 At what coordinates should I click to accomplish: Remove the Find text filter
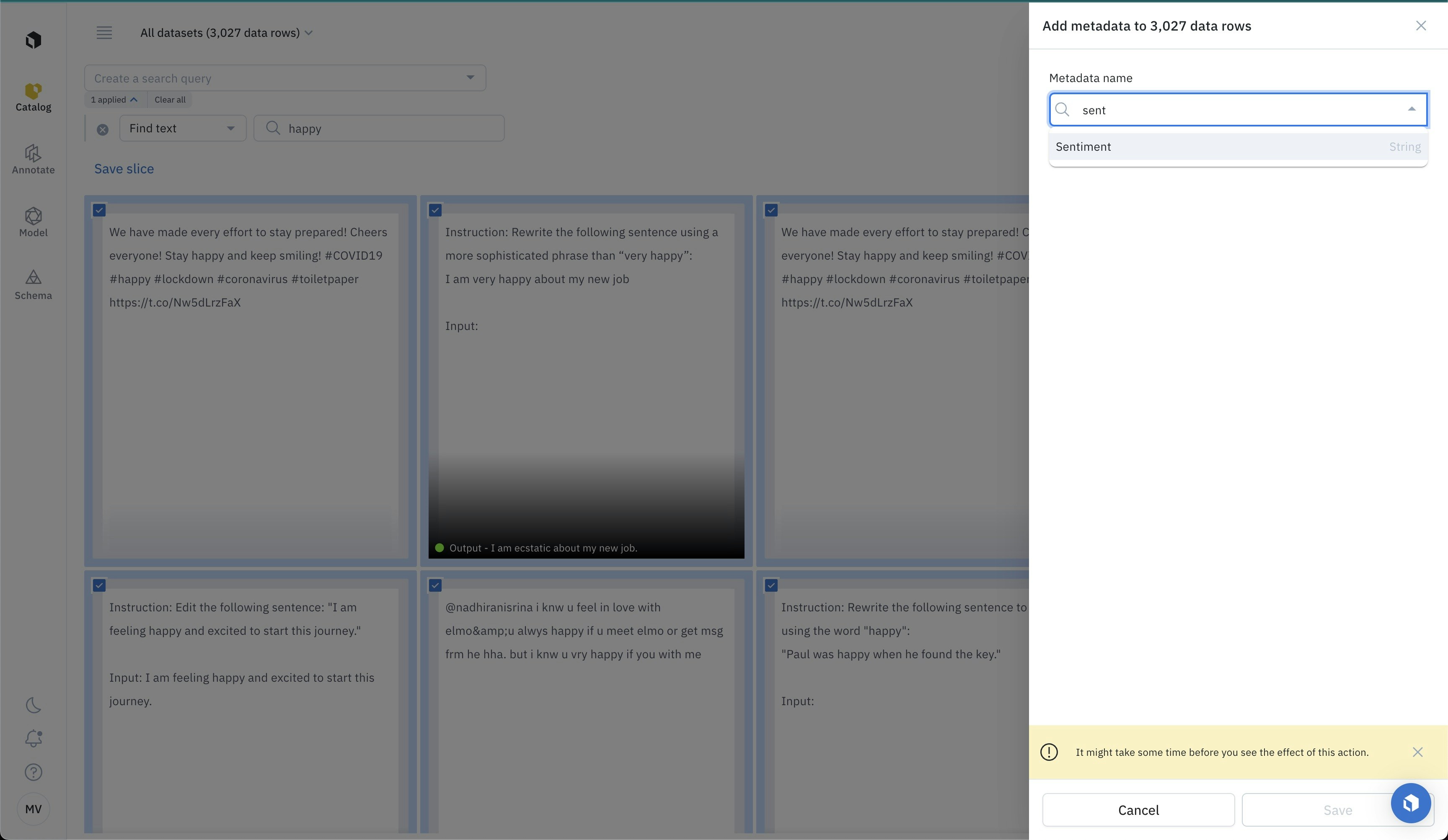[x=103, y=130]
